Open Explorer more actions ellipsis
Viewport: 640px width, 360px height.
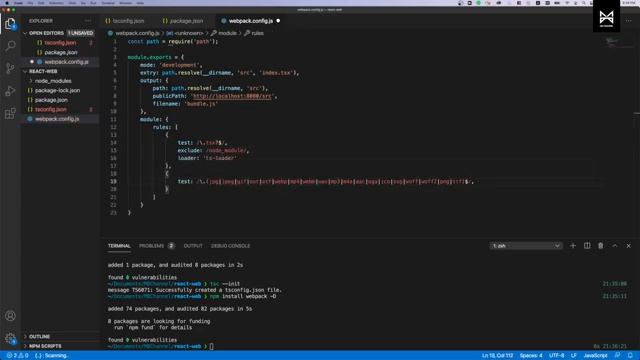pos(88,20)
